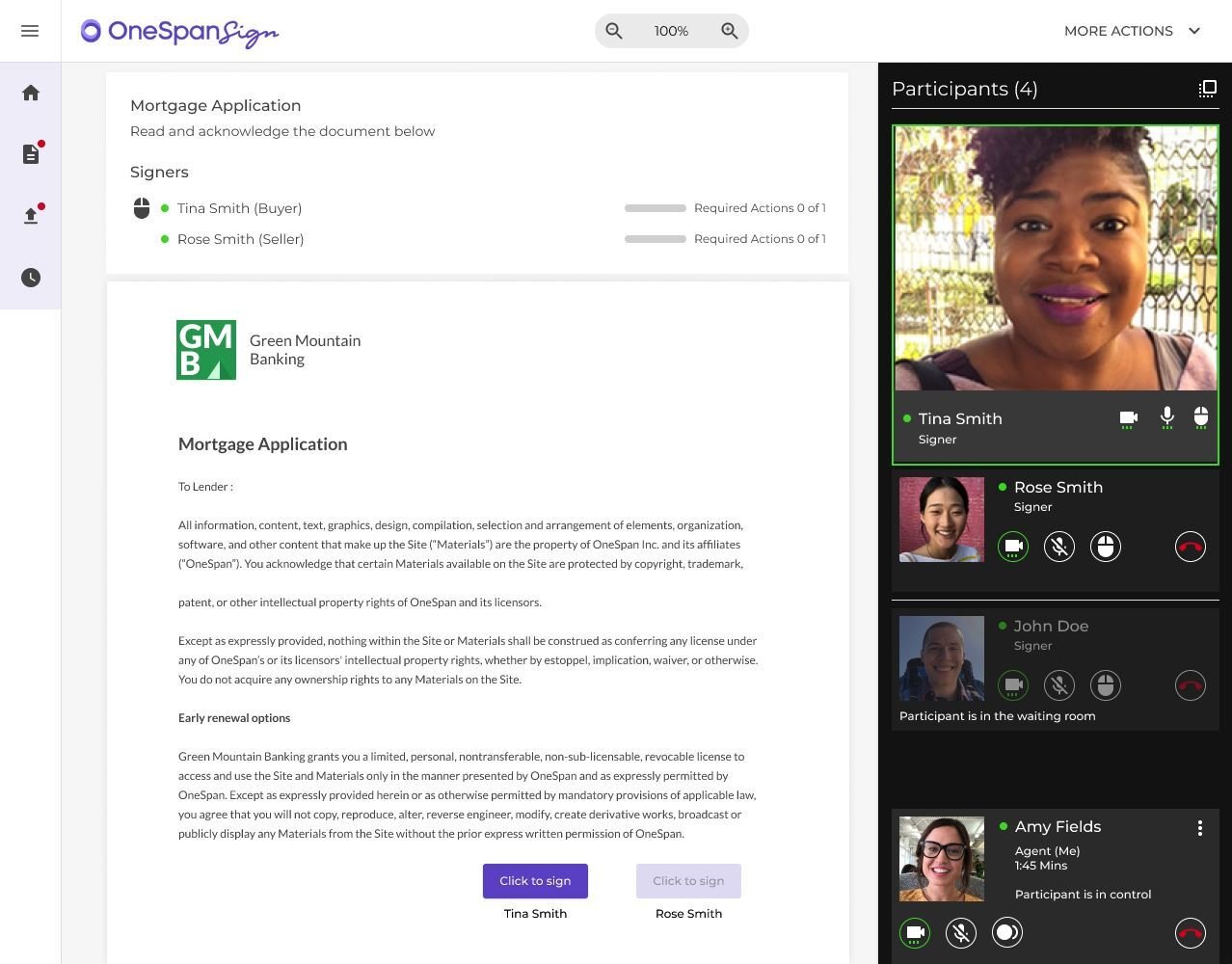This screenshot has height=964, width=1232.
Task: Click Rose Smith (Seller)'s Required Actions progress bar
Action: point(656,239)
